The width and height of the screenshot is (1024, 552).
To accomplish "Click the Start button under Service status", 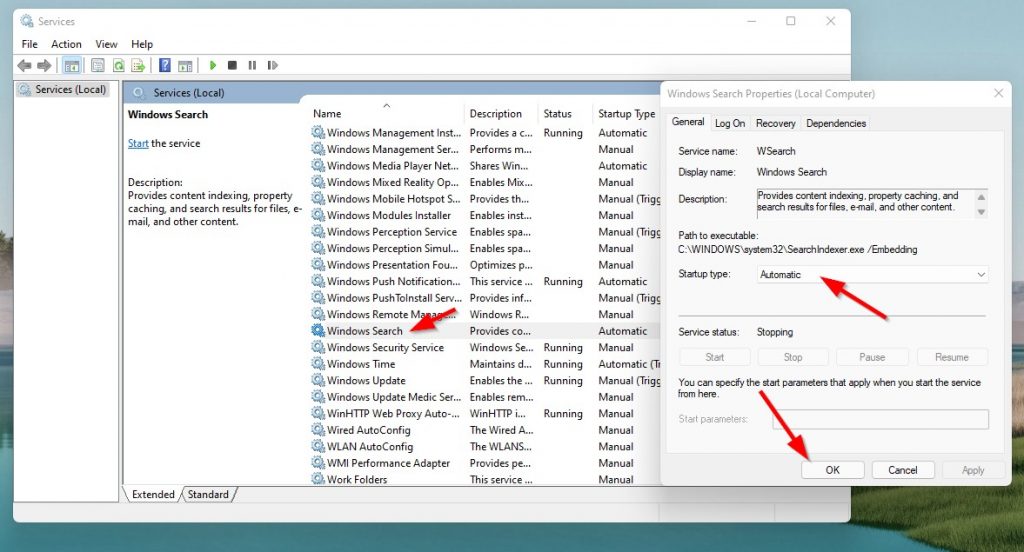I will click(714, 357).
